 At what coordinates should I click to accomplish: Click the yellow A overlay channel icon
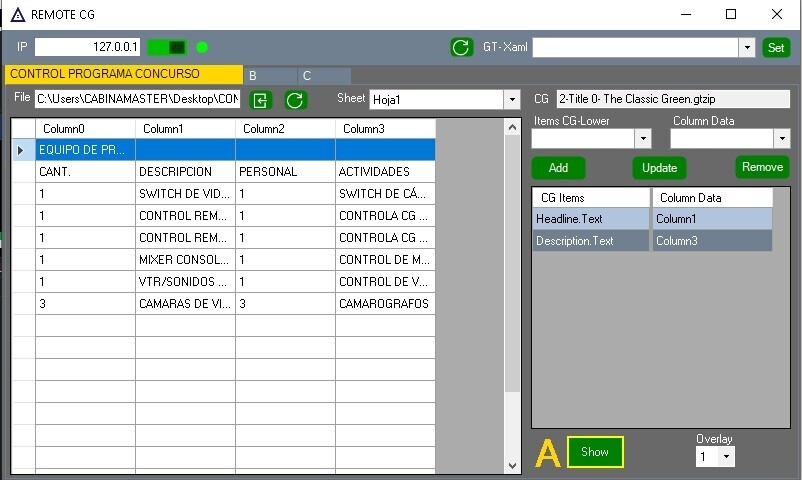point(547,453)
